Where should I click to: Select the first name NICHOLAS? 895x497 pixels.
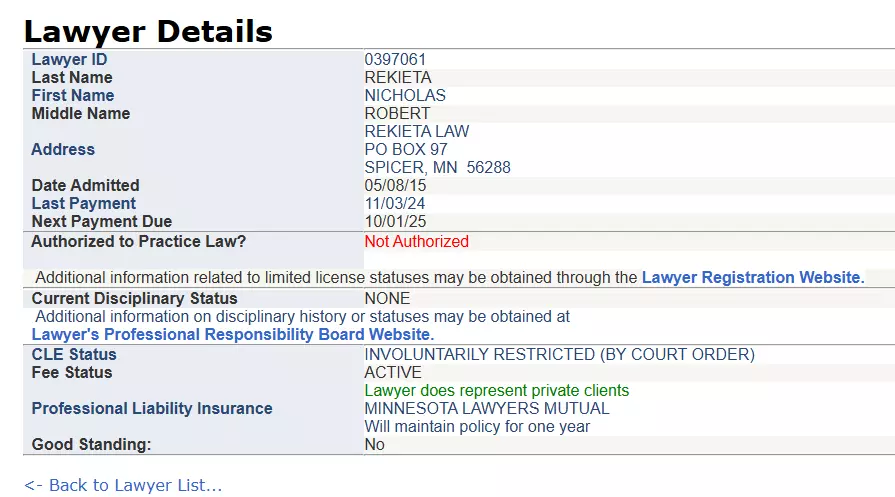405,95
